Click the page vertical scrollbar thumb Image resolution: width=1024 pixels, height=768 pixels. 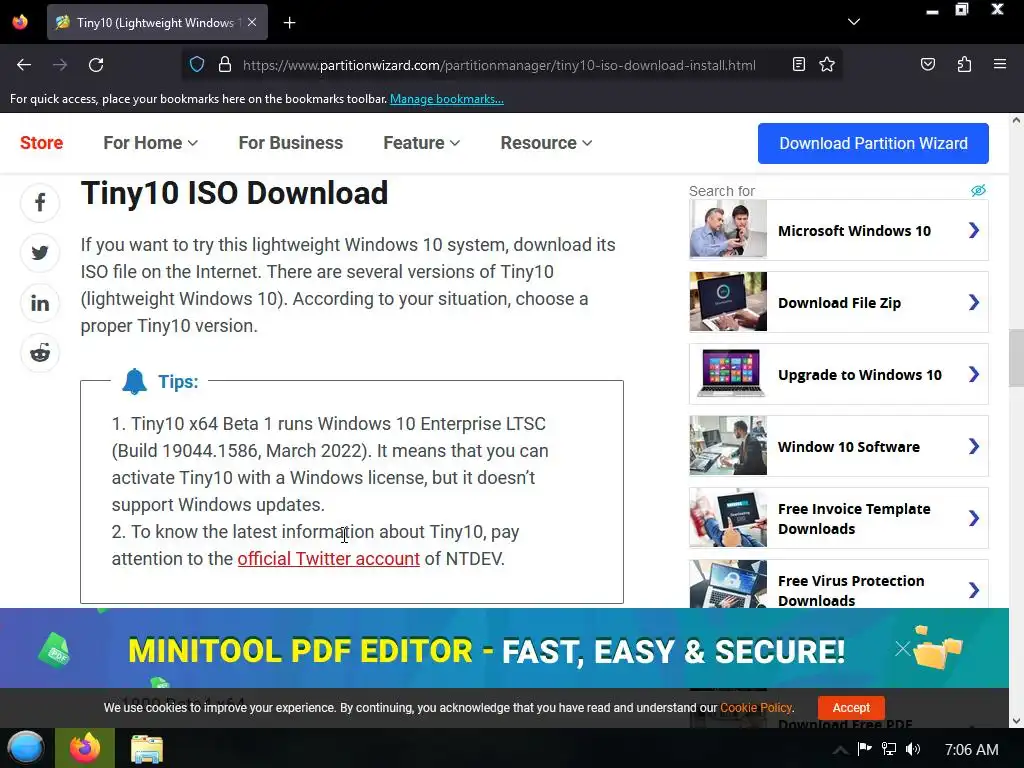(x=1016, y=359)
